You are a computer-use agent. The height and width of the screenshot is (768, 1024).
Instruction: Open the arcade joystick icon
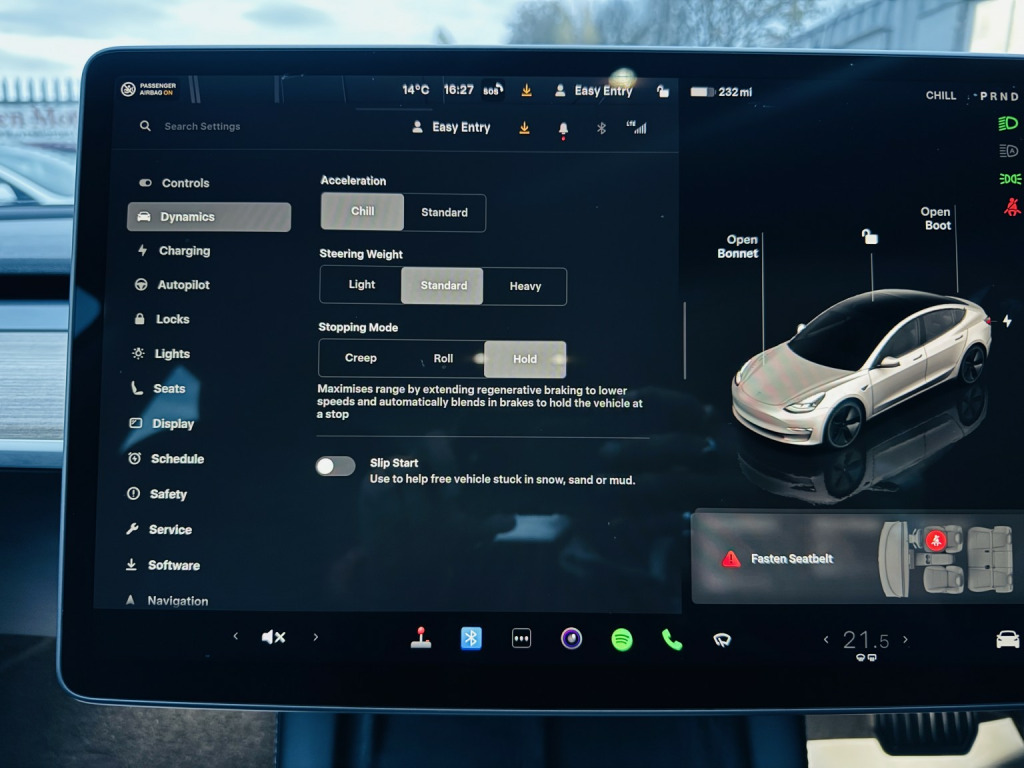click(421, 638)
